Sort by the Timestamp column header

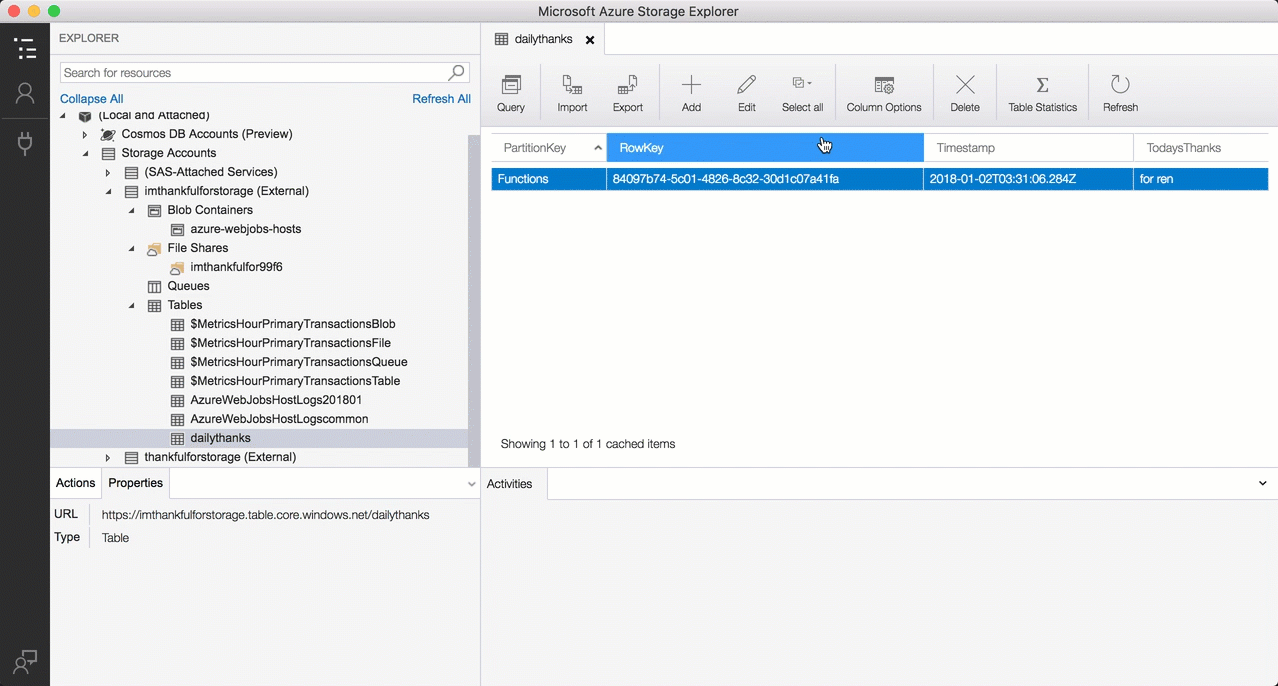click(x=1029, y=148)
